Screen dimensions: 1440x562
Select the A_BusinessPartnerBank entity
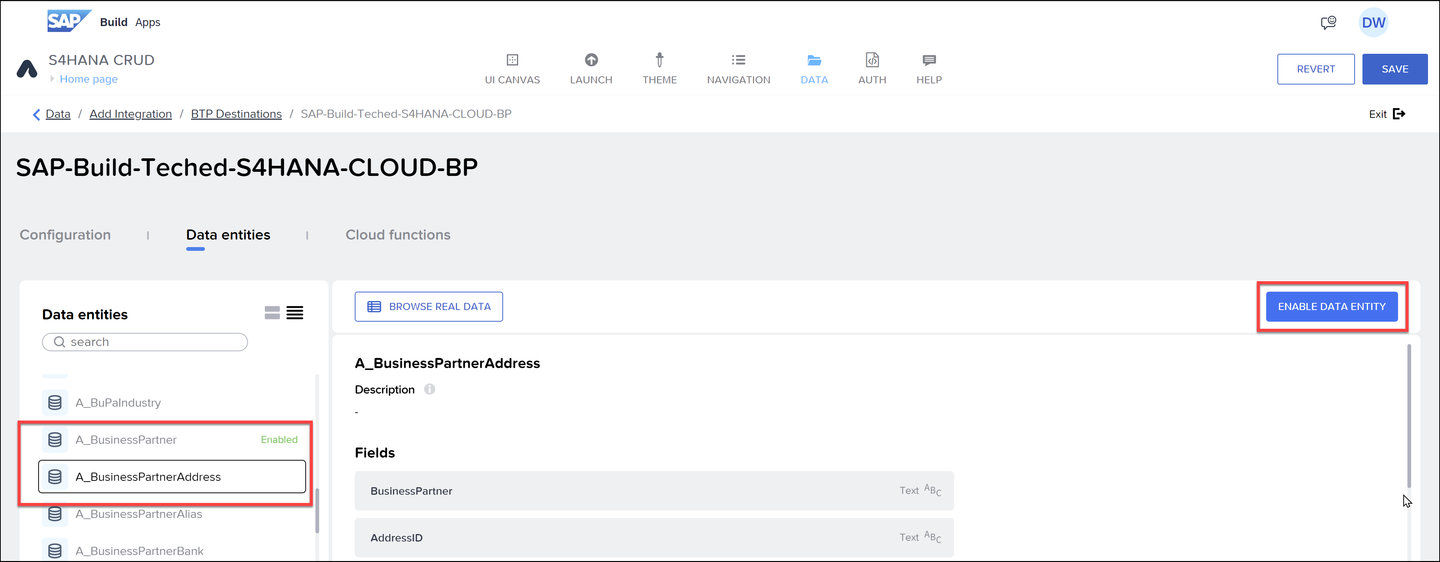[172, 550]
